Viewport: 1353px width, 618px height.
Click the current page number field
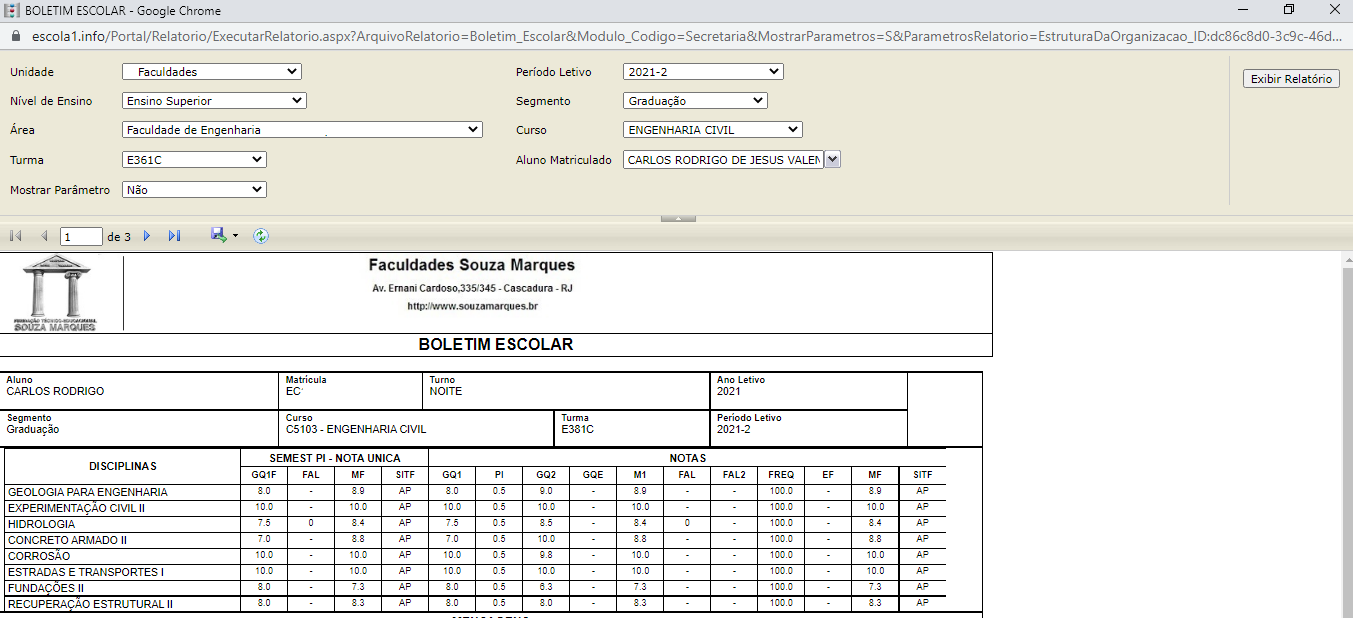tap(81, 237)
